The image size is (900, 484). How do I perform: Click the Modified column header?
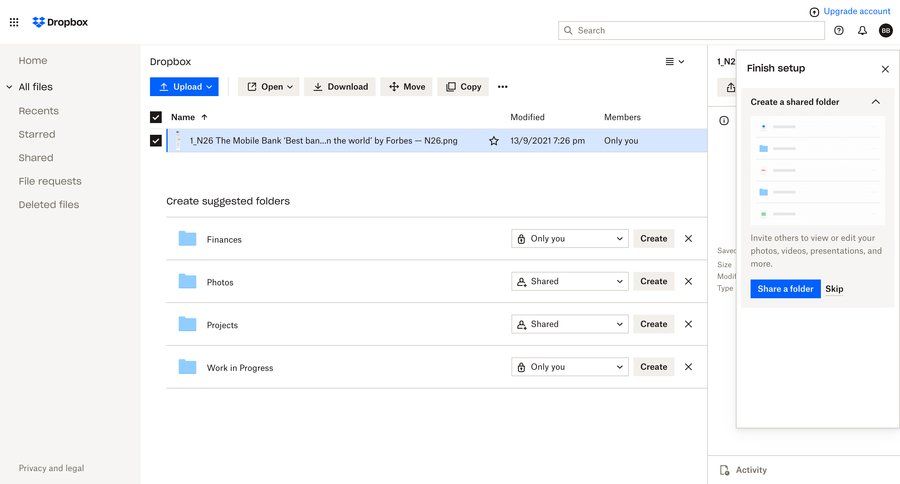click(x=527, y=117)
